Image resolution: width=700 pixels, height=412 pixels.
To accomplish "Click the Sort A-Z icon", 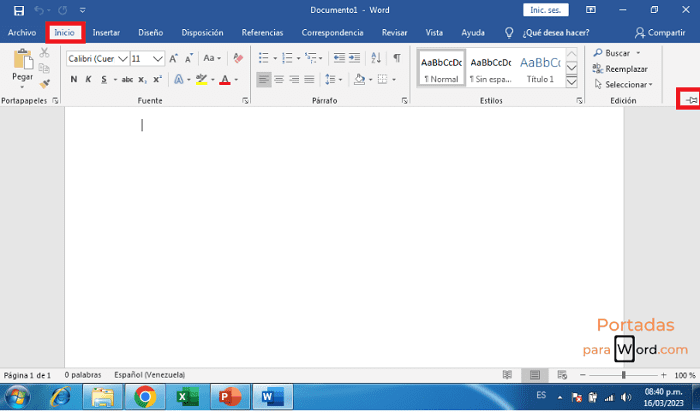I will [375, 58].
